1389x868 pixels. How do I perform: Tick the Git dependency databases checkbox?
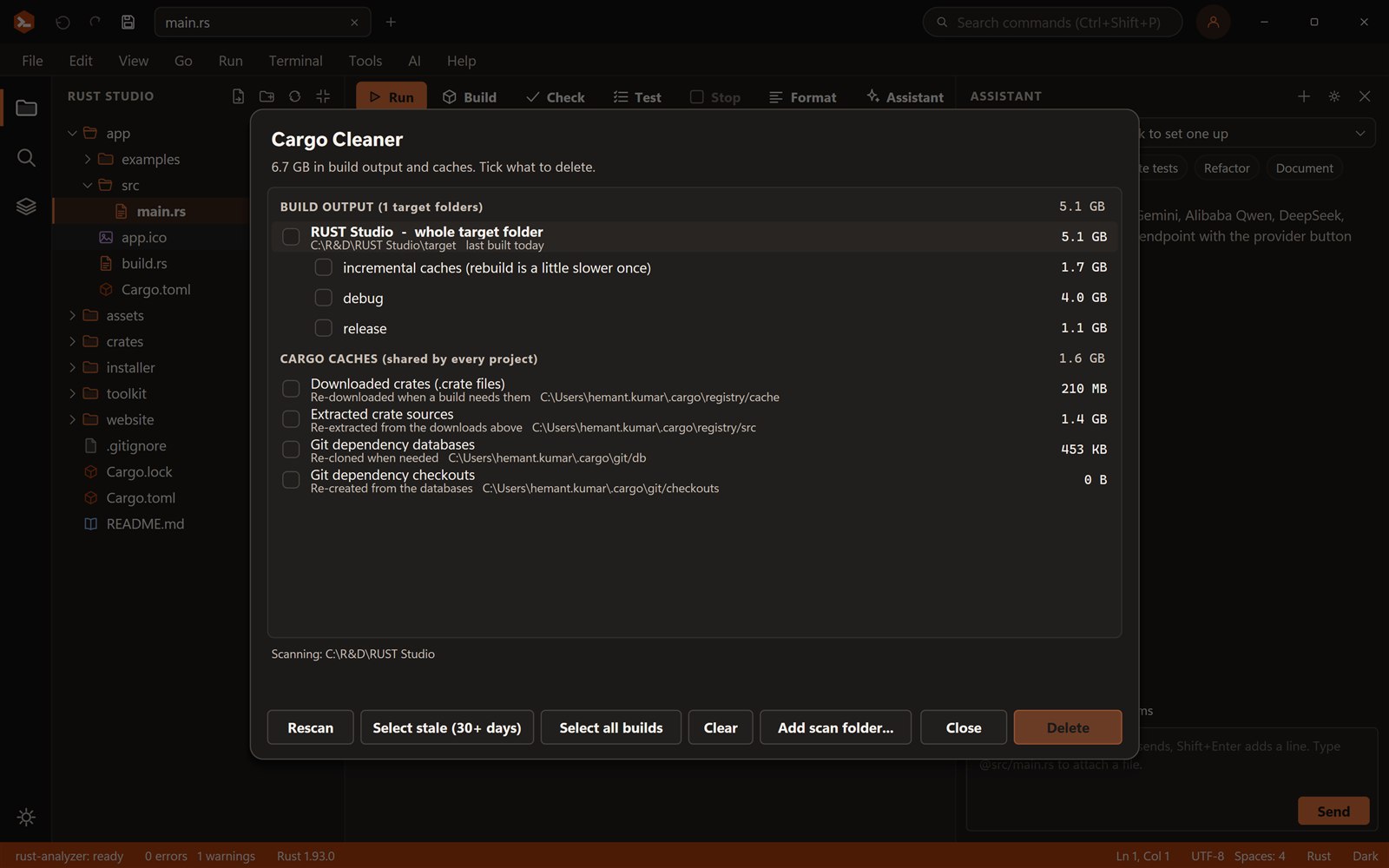[291, 450]
